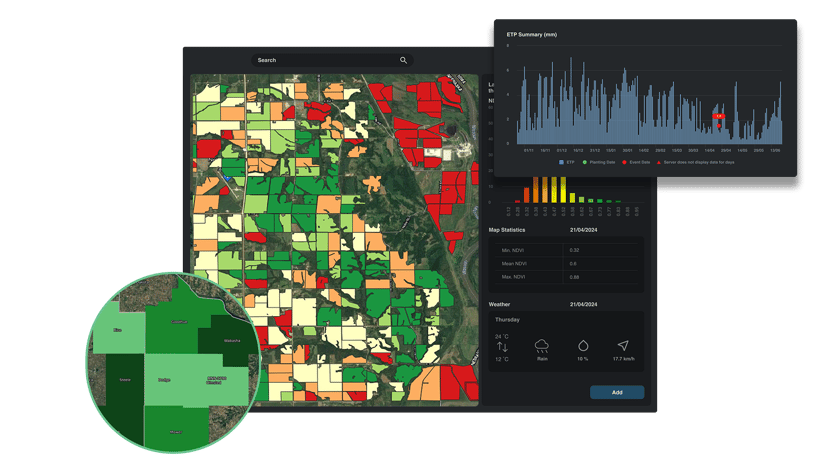Select the Dodge county region on map
The image size is (840, 472).
164,380
